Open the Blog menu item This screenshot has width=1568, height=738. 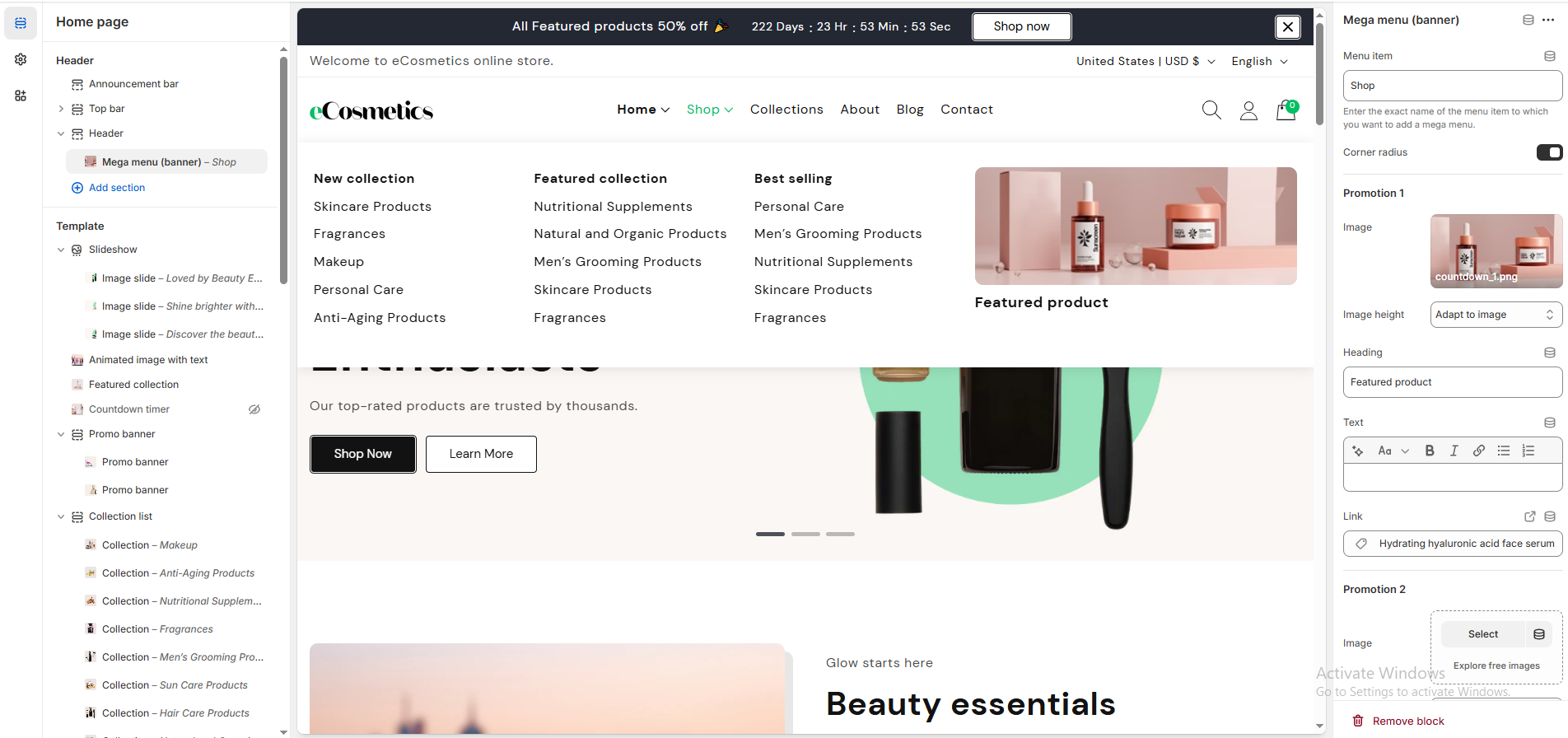(x=910, y=110)
